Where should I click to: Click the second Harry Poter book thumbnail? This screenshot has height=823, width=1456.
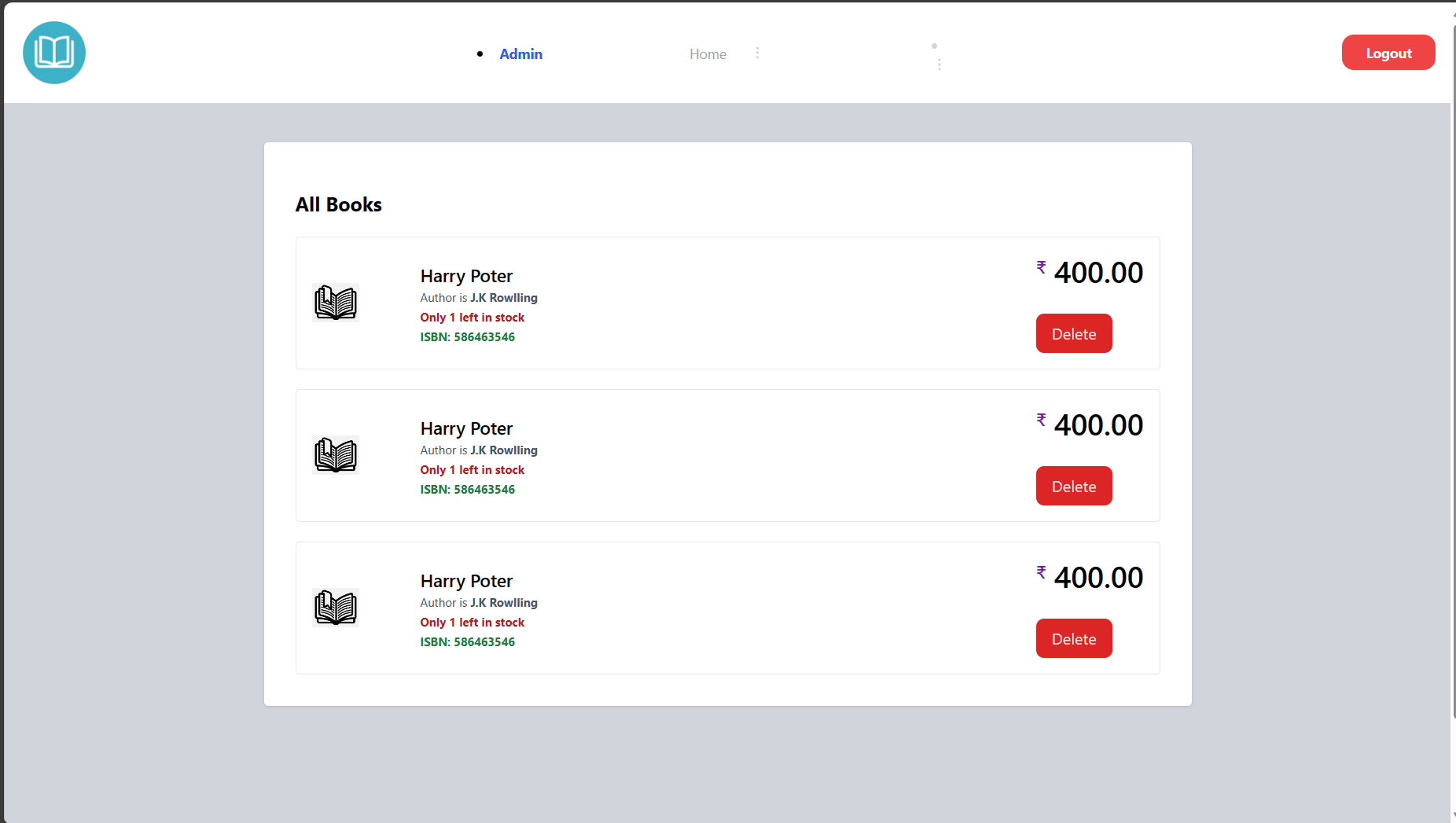336,455
